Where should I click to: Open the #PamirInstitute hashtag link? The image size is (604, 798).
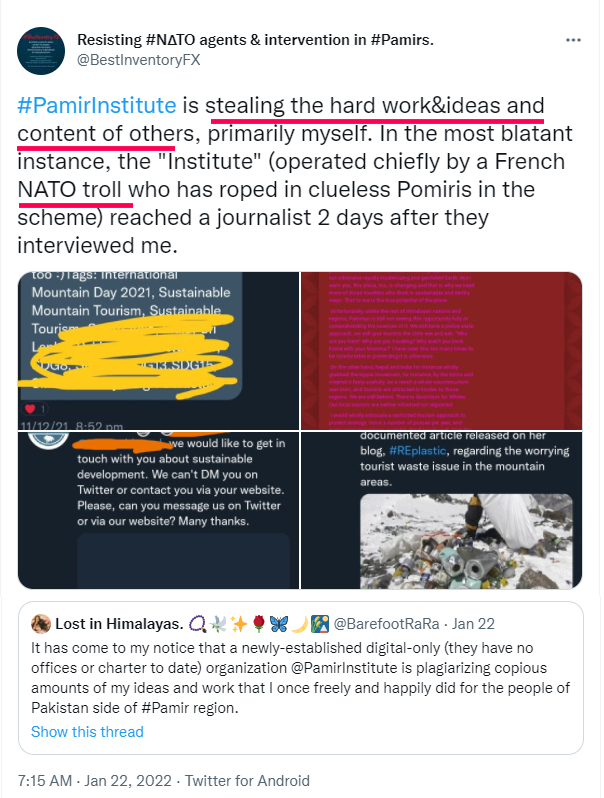tap(97, 105)
